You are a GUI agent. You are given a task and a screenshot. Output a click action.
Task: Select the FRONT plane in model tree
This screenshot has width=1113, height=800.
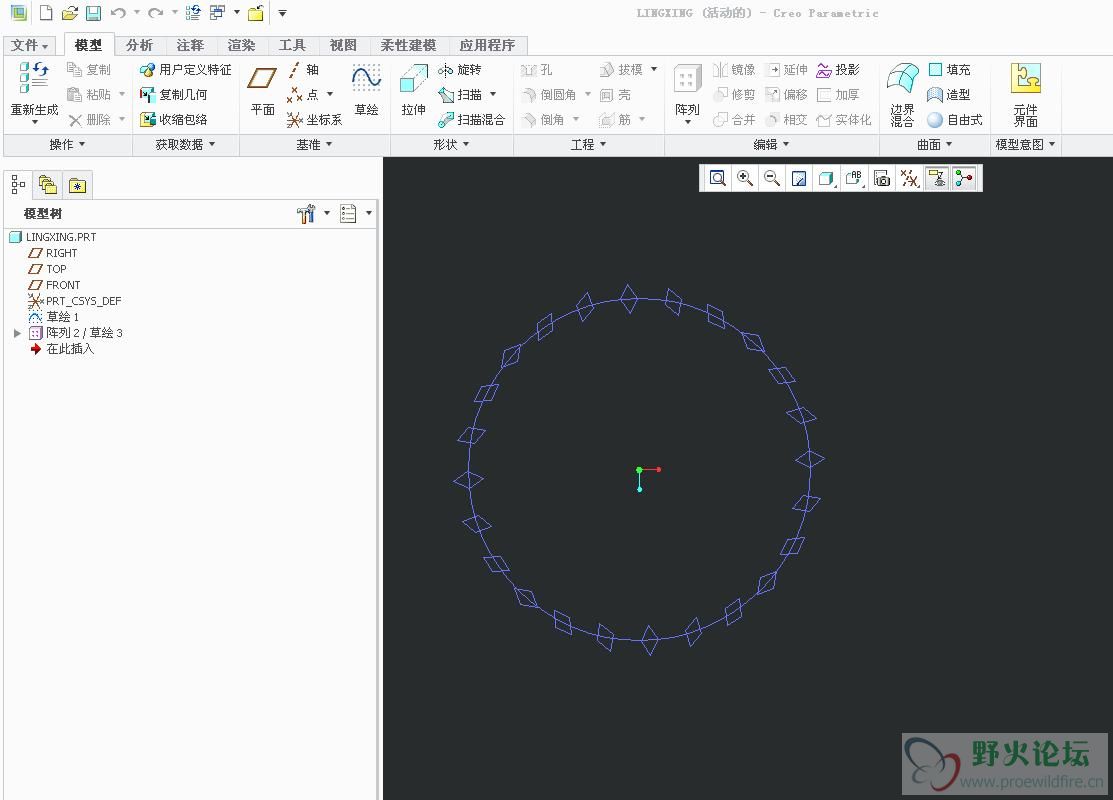point(63,285)
